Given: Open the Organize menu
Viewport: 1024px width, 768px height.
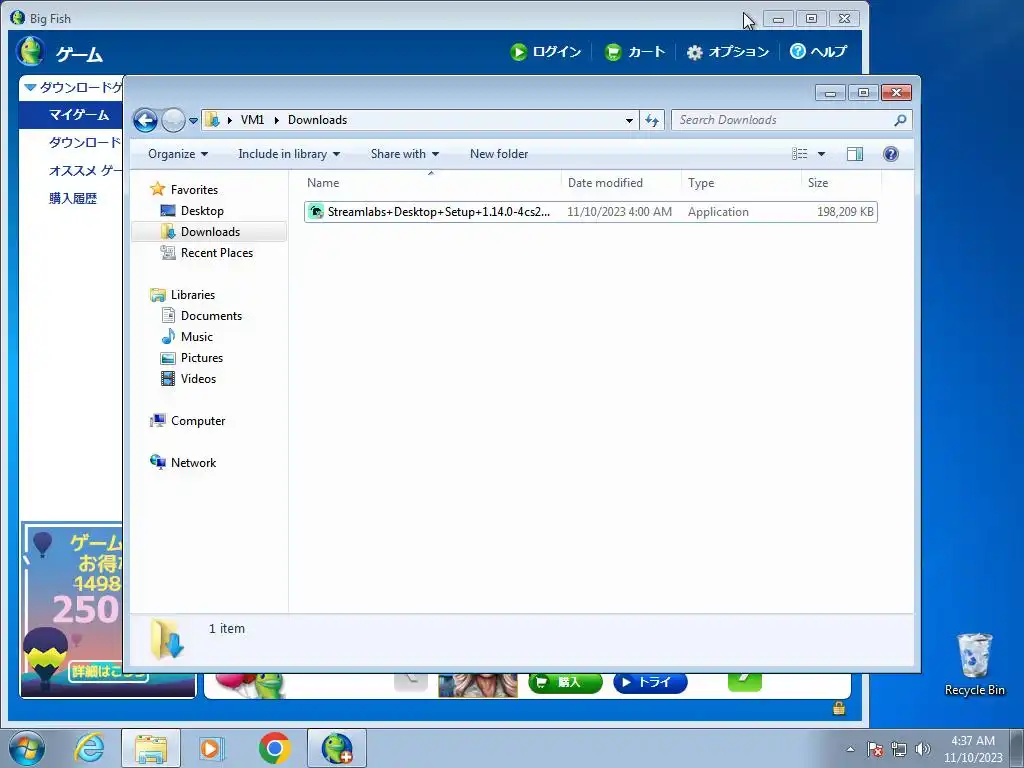Looking at the screenshot, I should click(x=178, y=154).
